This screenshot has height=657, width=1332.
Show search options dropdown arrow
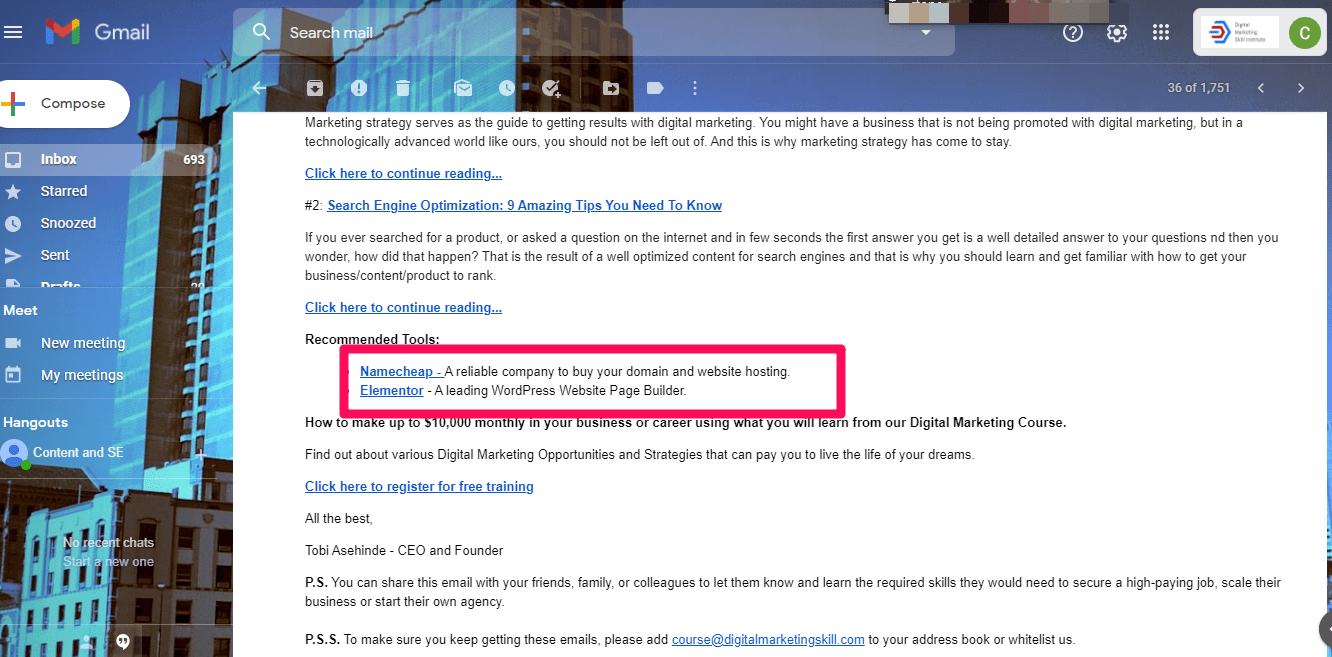click(926, 33)
